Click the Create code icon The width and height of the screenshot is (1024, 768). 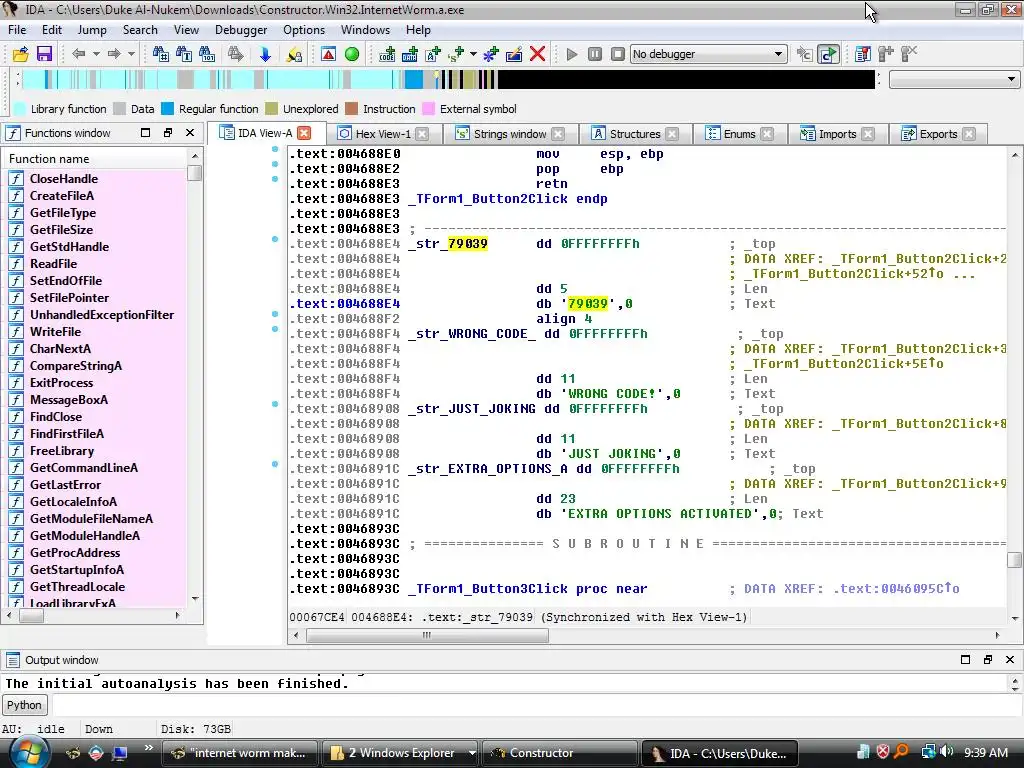coord(387,54)
